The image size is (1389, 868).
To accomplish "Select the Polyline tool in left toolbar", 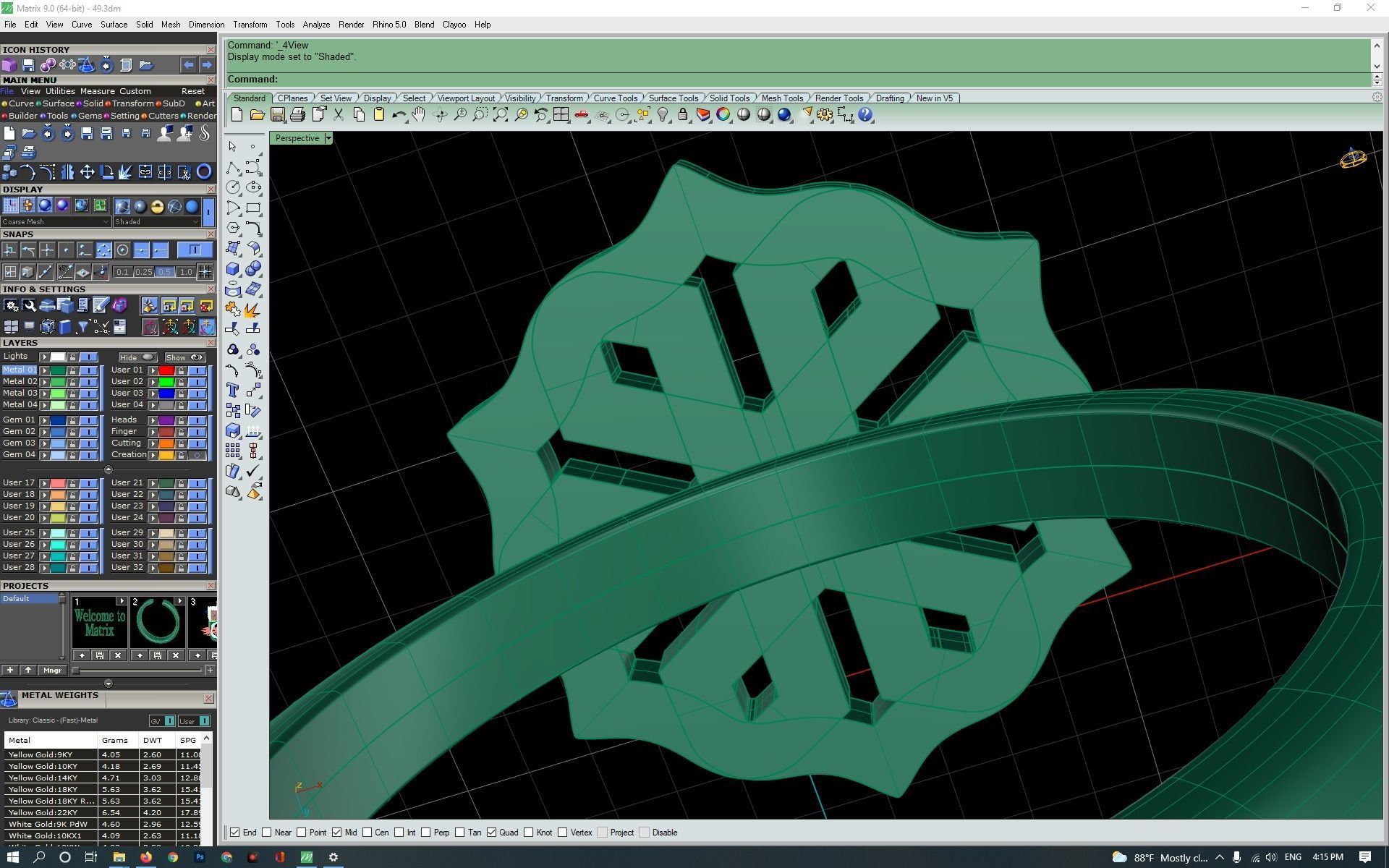I will (233, 168).
